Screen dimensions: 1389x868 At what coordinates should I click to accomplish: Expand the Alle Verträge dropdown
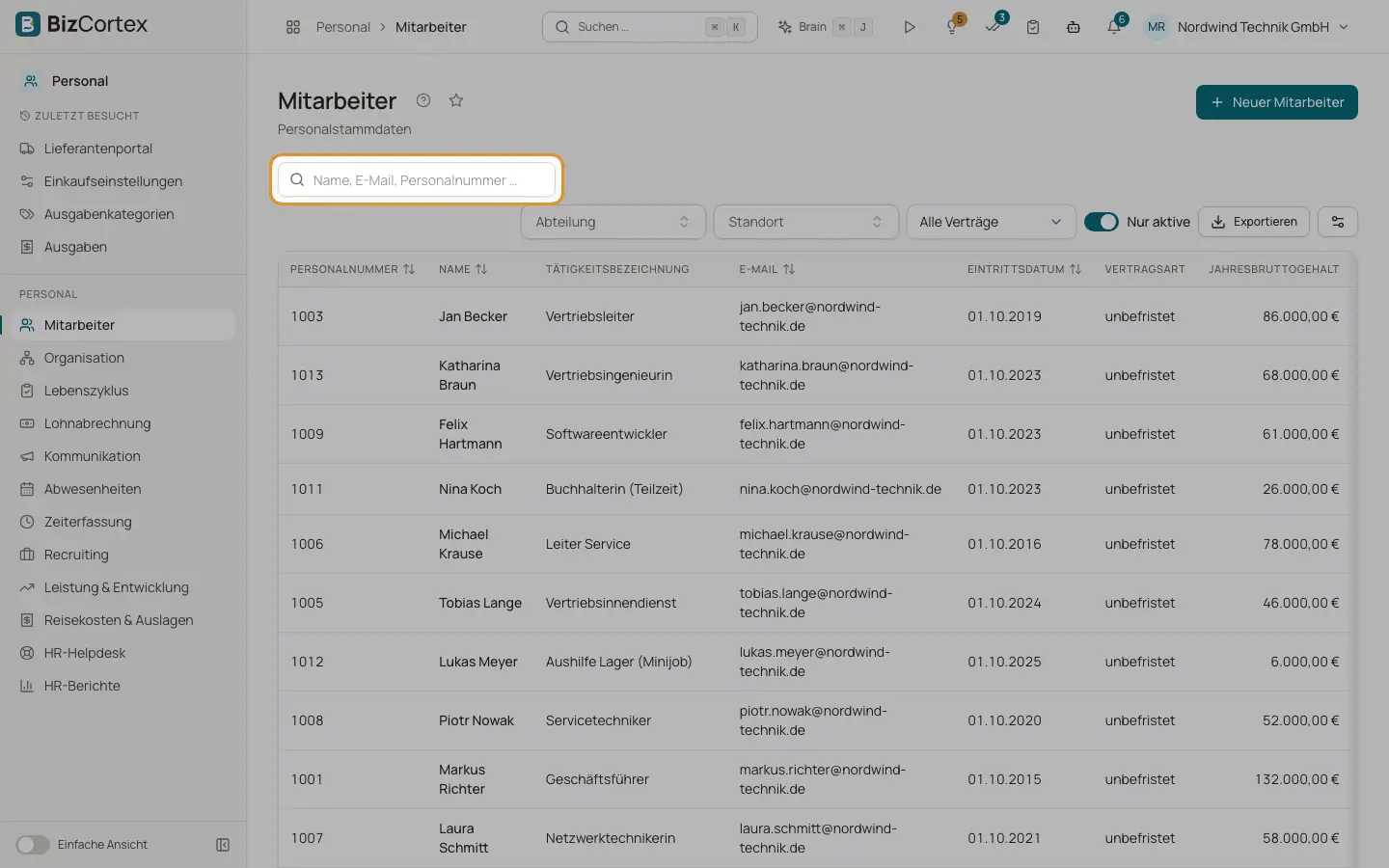tap(992, 222)
